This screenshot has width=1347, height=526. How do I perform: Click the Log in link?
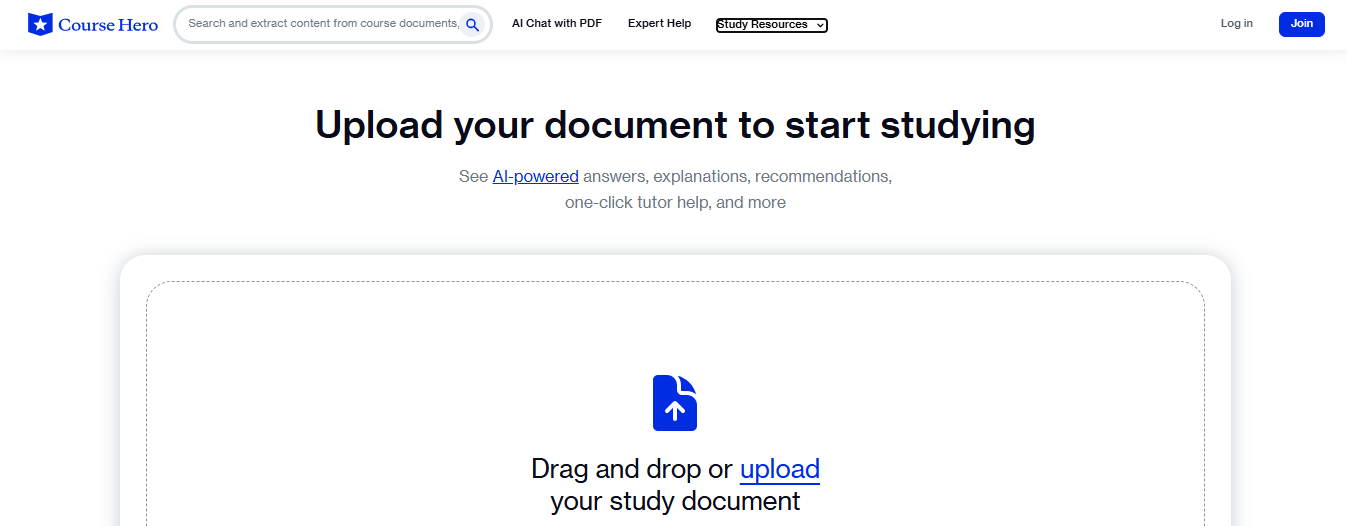[1236, 23]
